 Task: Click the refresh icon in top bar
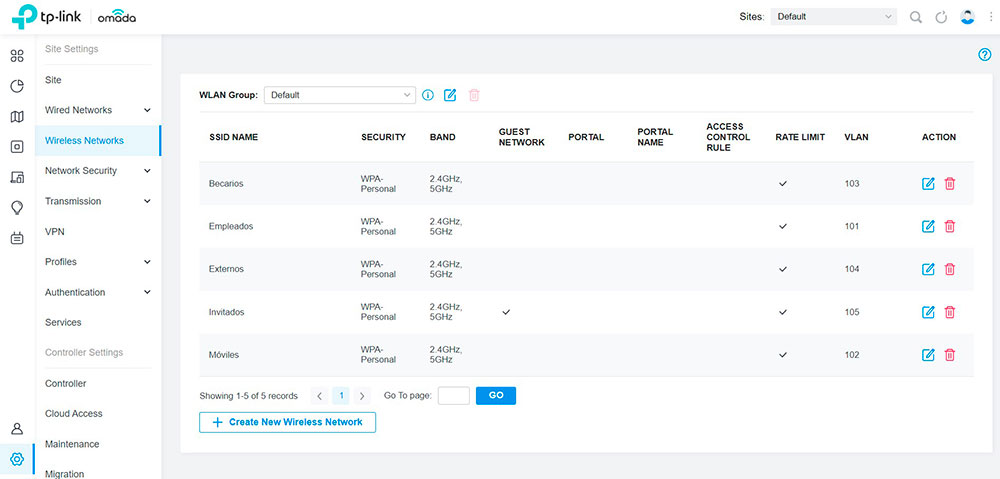[941, 17]
